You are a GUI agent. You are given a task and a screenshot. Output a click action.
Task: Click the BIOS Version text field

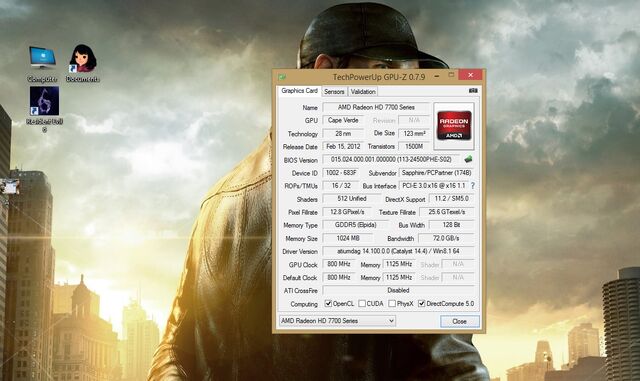coord(391,159)
